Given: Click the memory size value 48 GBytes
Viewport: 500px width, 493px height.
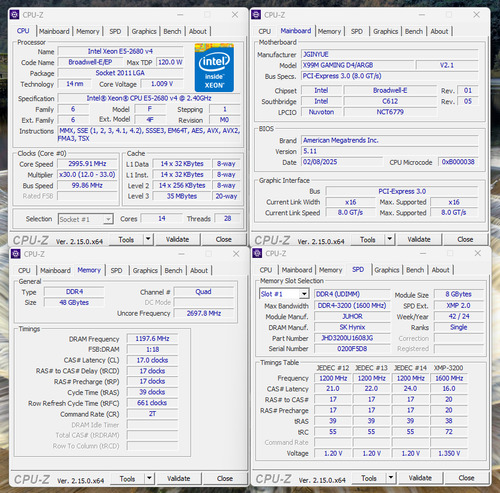Looking at the screenshot, I should point(74,302).
